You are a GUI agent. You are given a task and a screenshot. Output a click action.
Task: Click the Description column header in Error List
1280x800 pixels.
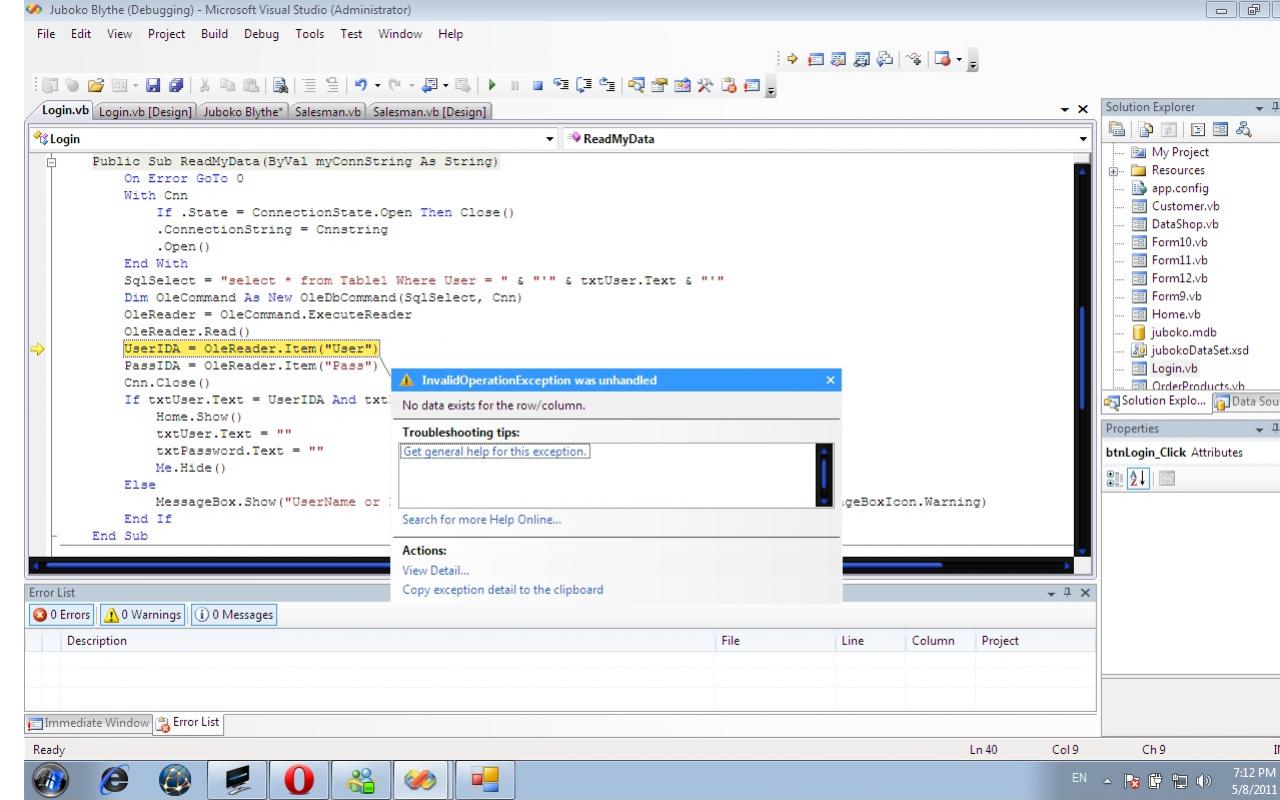[390, 641]
